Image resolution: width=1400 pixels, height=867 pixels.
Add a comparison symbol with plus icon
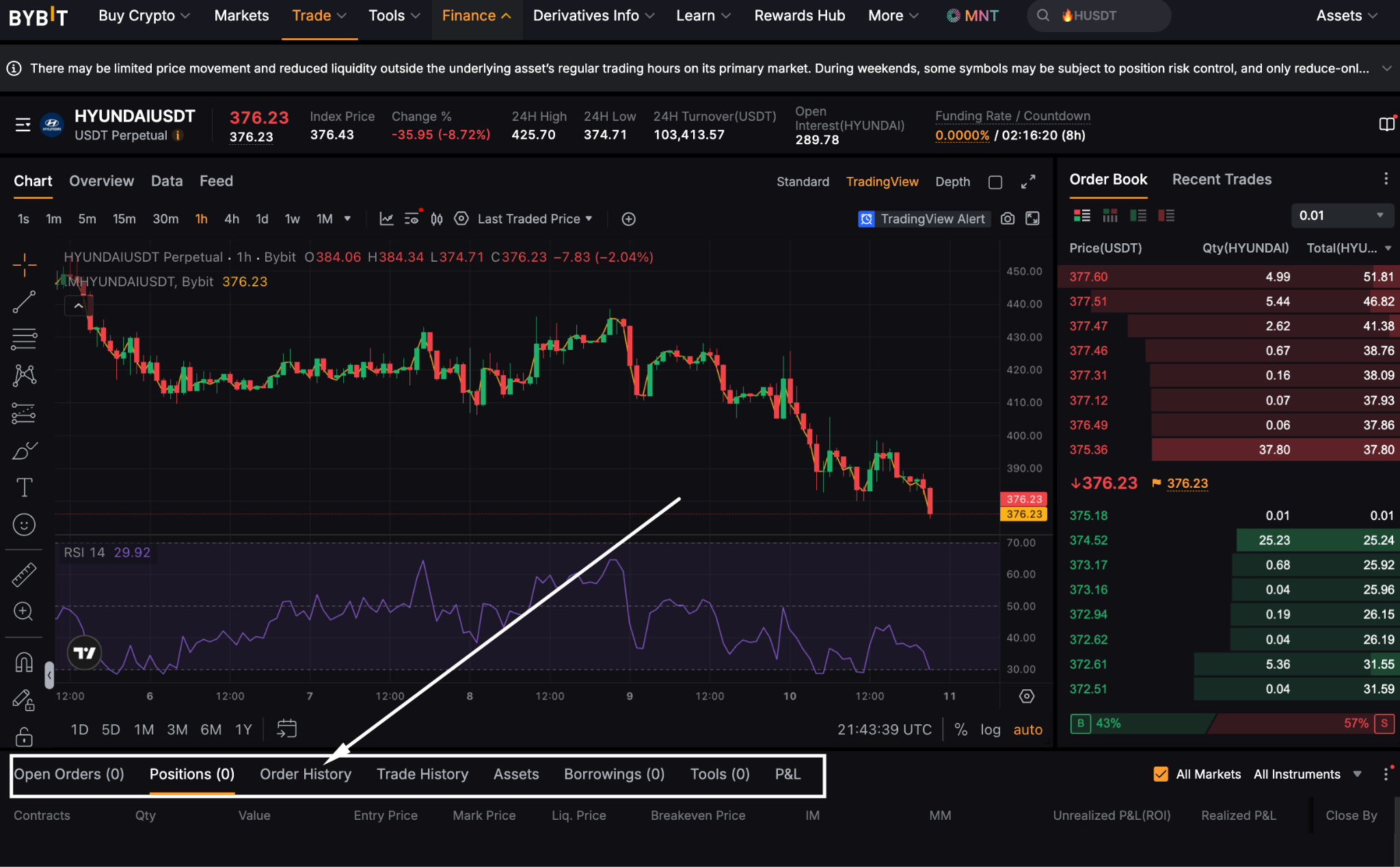coord(629,219)
